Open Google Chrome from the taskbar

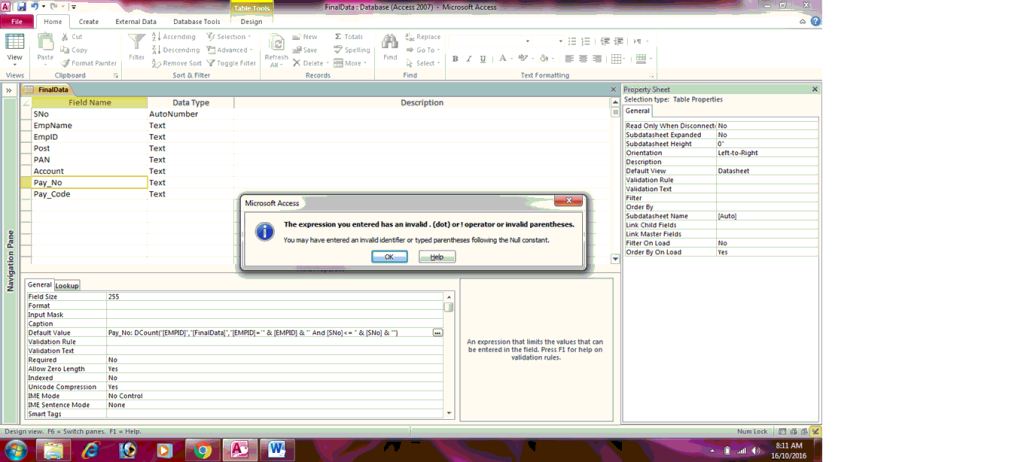(x=202, y=450)
